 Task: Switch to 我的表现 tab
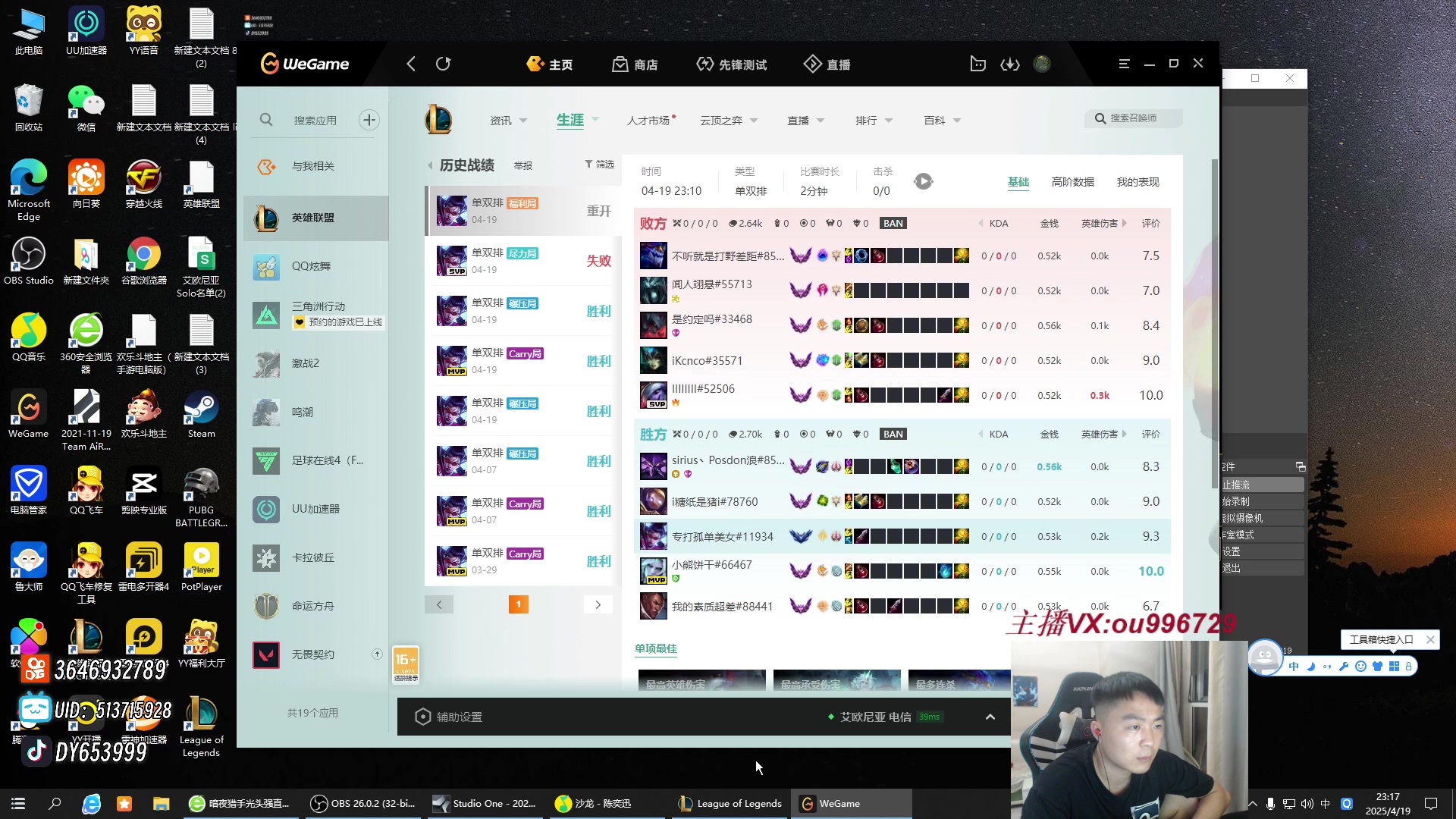point(1137,182)
